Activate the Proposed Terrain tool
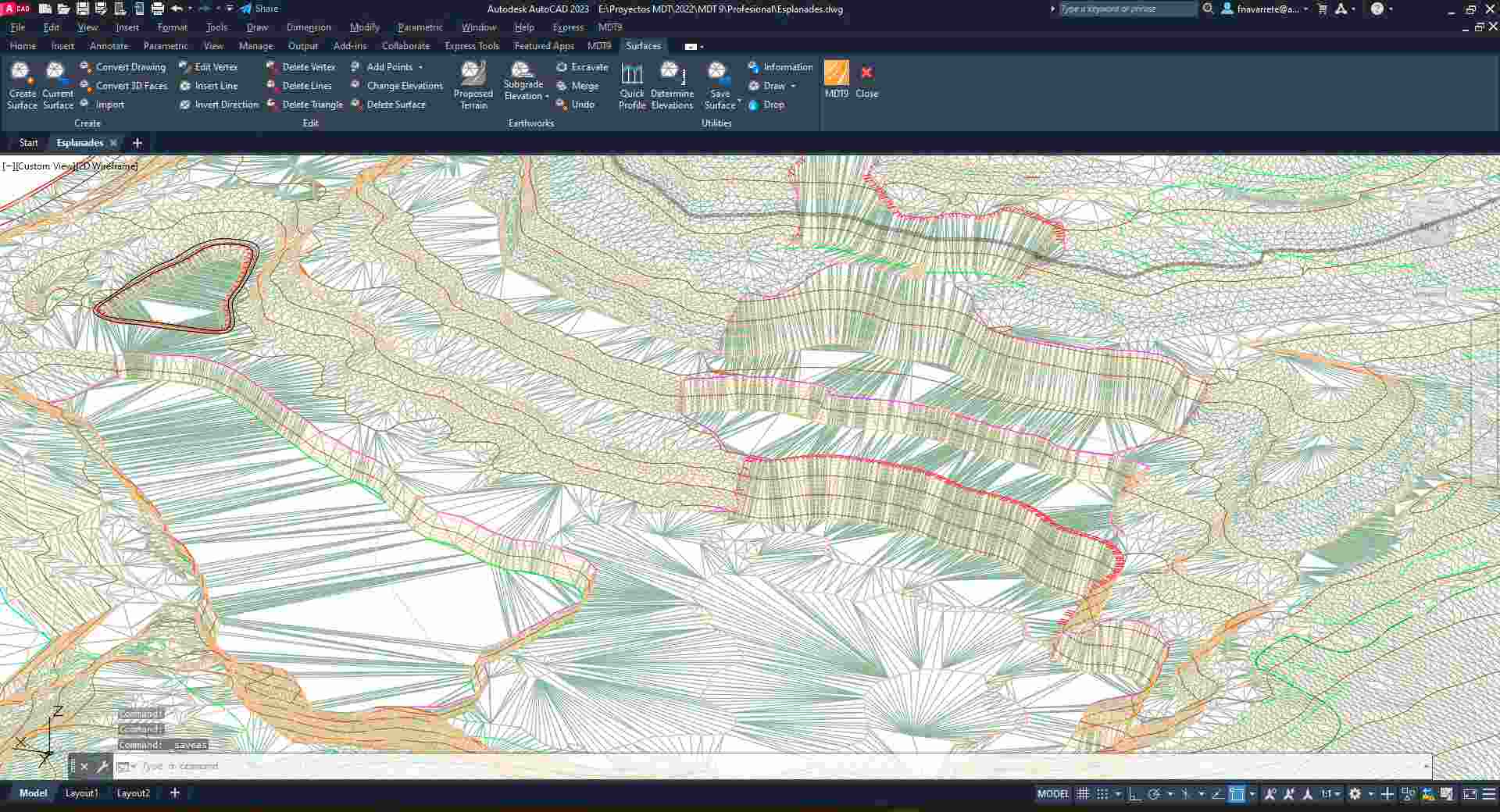This screenshot has width=1500, height=812. (x=473, y=84)
